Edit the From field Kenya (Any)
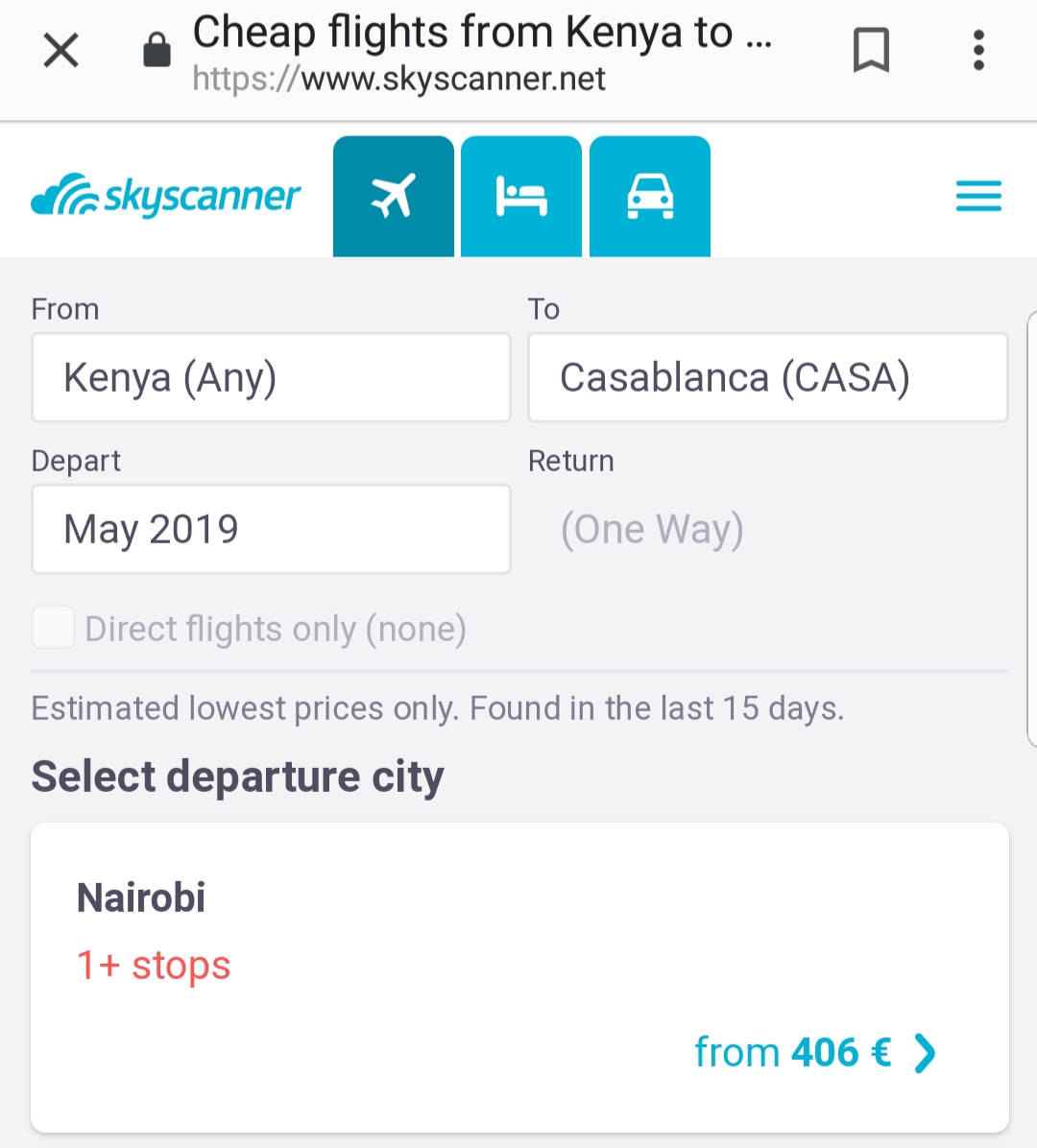 point(271,377)
